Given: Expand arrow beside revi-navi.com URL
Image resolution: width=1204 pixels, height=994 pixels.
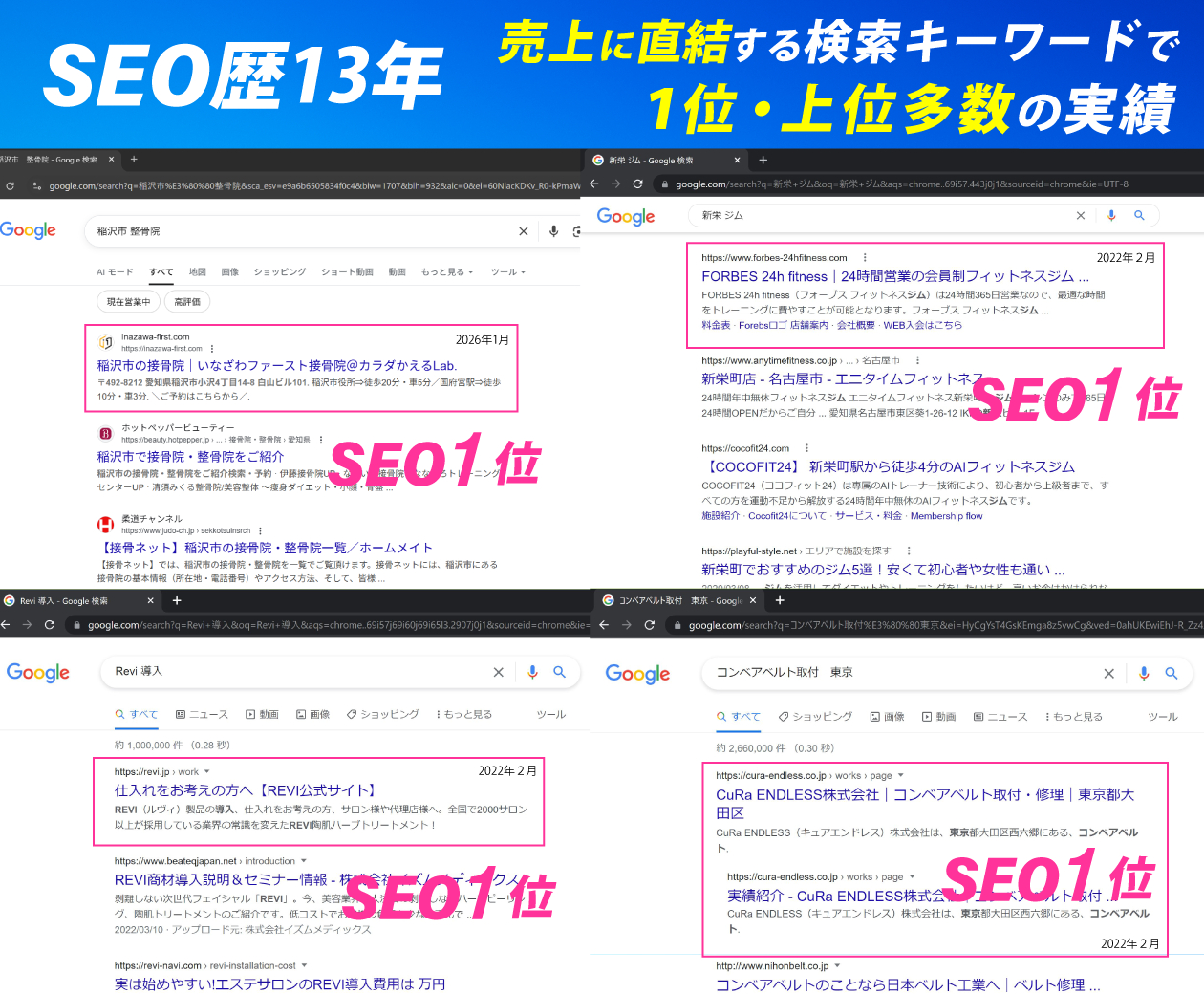Looking at the screenshot, I should 304,965.
